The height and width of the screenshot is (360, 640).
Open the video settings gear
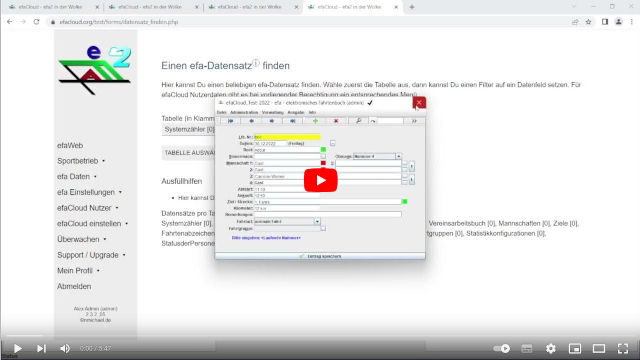[x=551, y=348]
